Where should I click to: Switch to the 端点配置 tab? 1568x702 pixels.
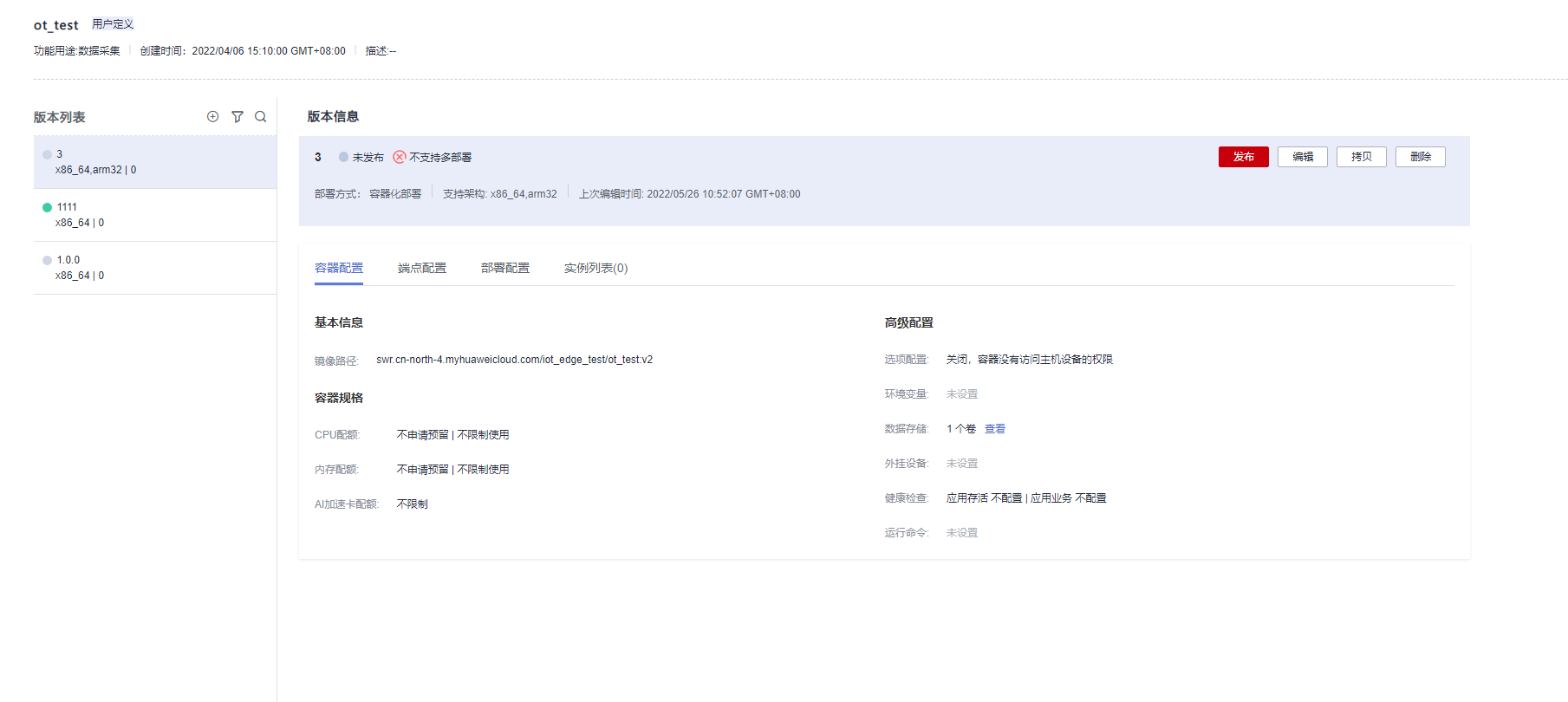(422, 269)
